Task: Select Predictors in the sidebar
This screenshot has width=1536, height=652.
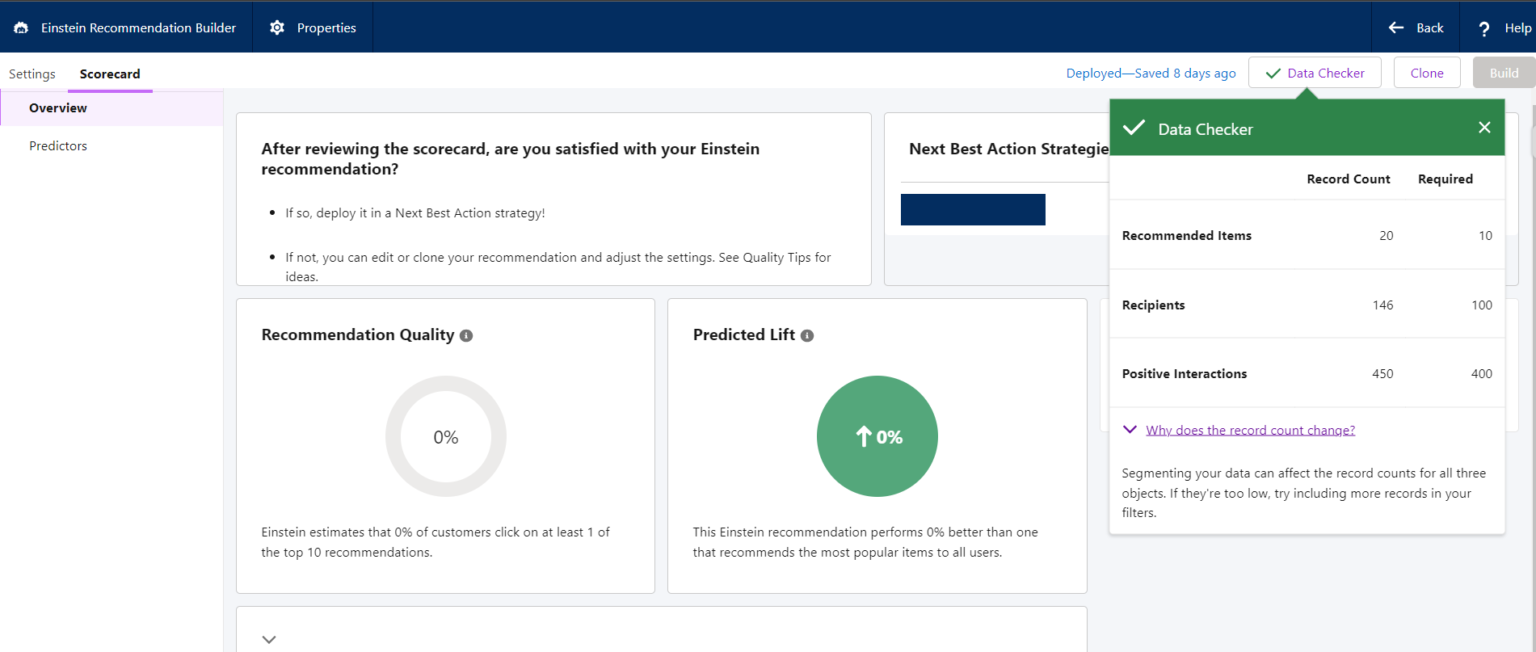Action: 58,145
